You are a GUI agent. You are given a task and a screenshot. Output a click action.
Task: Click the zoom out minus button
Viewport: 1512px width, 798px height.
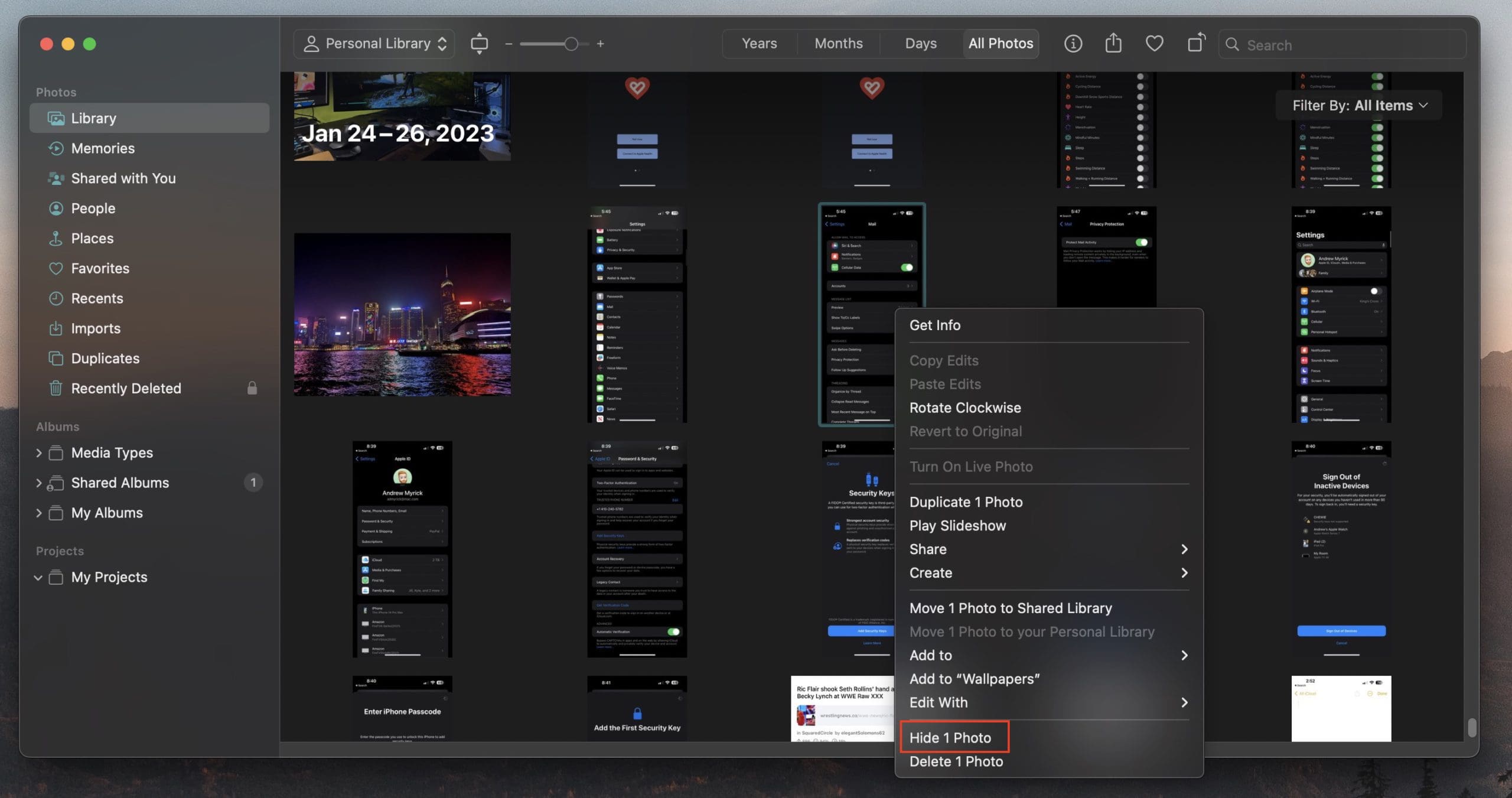pyautogui.click(x=509, y=44)
